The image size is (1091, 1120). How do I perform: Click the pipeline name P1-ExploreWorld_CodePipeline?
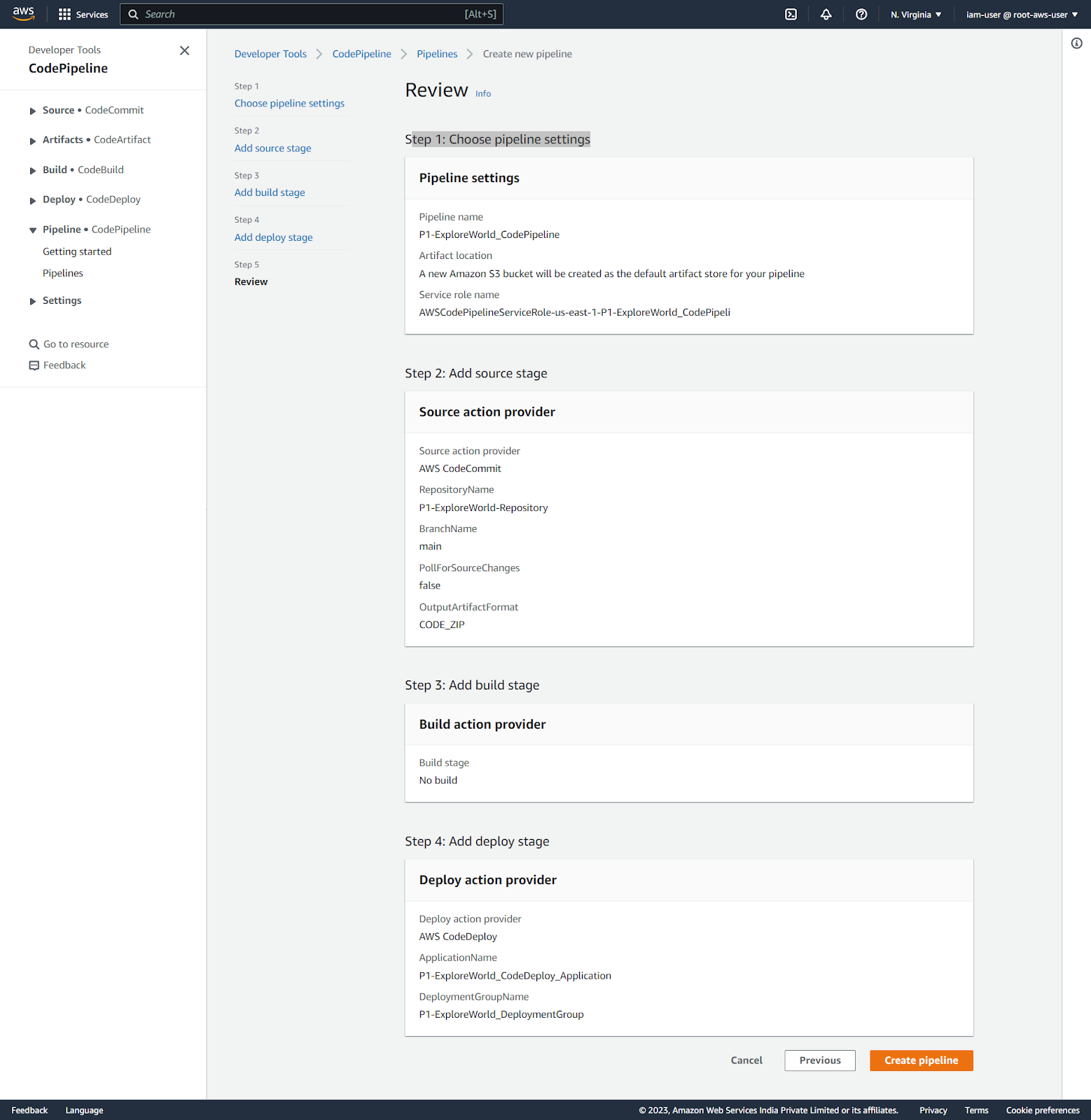coord(489,234)
